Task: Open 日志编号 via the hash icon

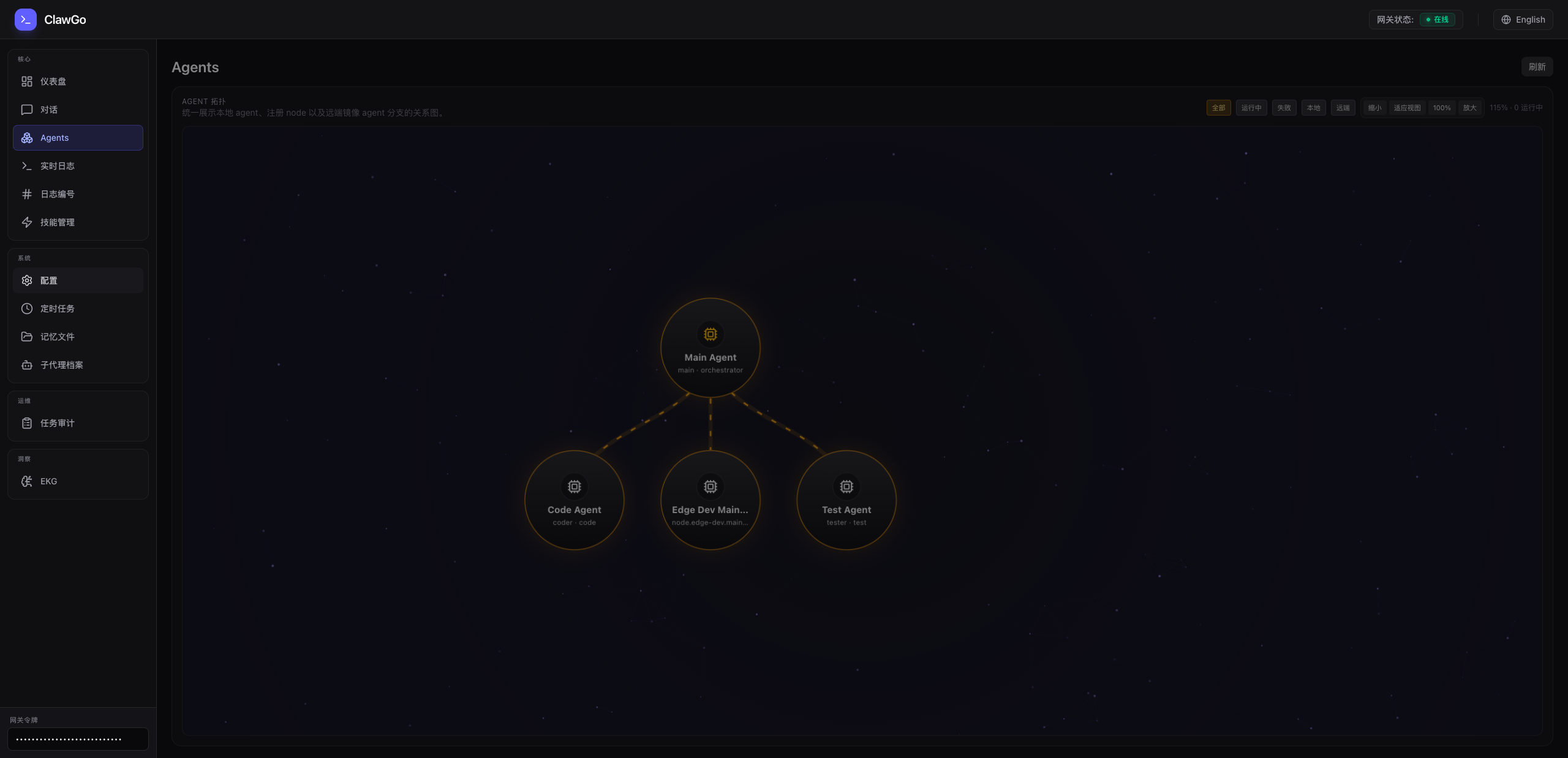Action: 27,193
